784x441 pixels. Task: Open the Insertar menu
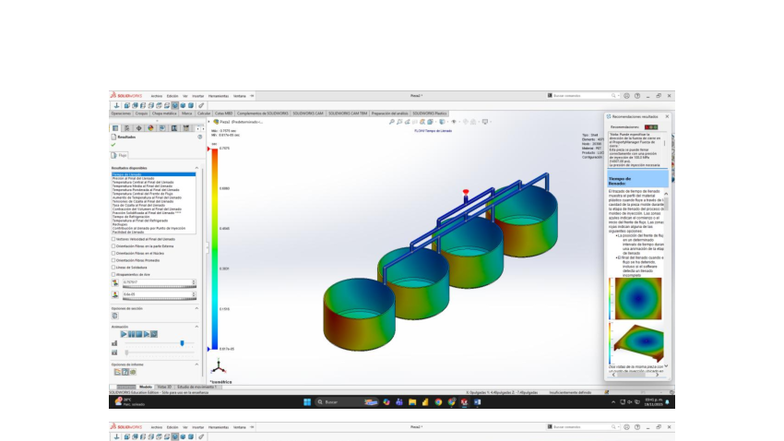point(198,96)
